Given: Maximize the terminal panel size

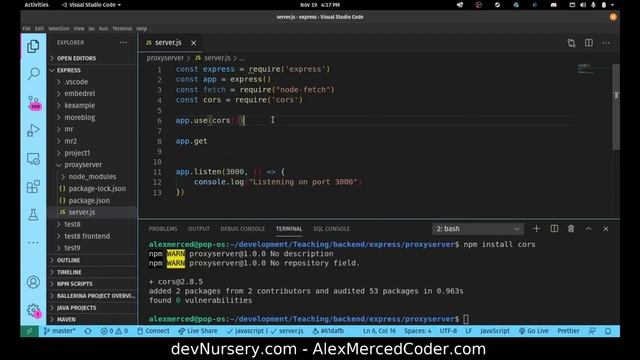Looking at the screenshot, I should pyautogui.click(x=589, y=229).
